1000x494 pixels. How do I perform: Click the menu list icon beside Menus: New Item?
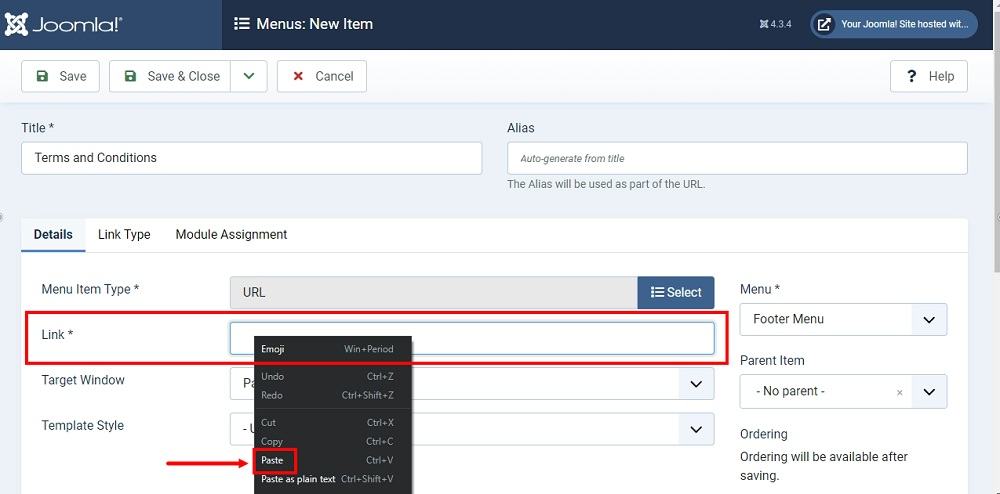tap(241, 24)
